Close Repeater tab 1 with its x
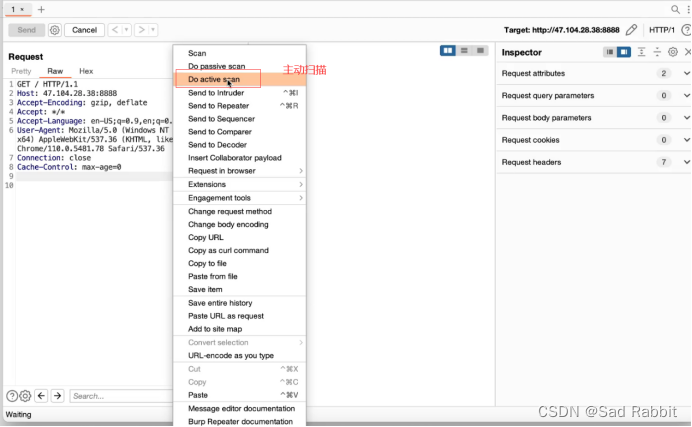This screenshot has width=692, height=427. pos(22,9)
